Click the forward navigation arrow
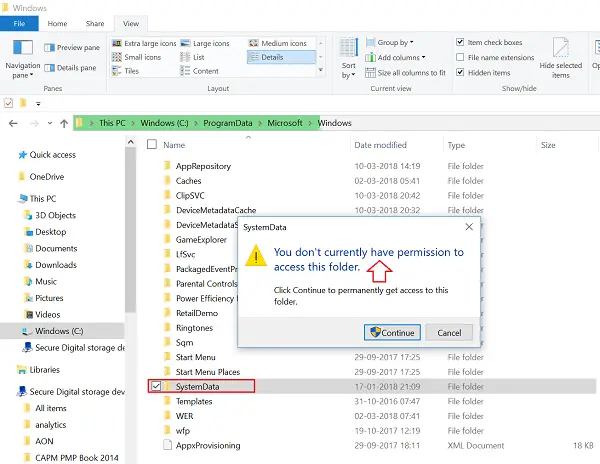Screen dimensions: 600x464 pos(34,123)
